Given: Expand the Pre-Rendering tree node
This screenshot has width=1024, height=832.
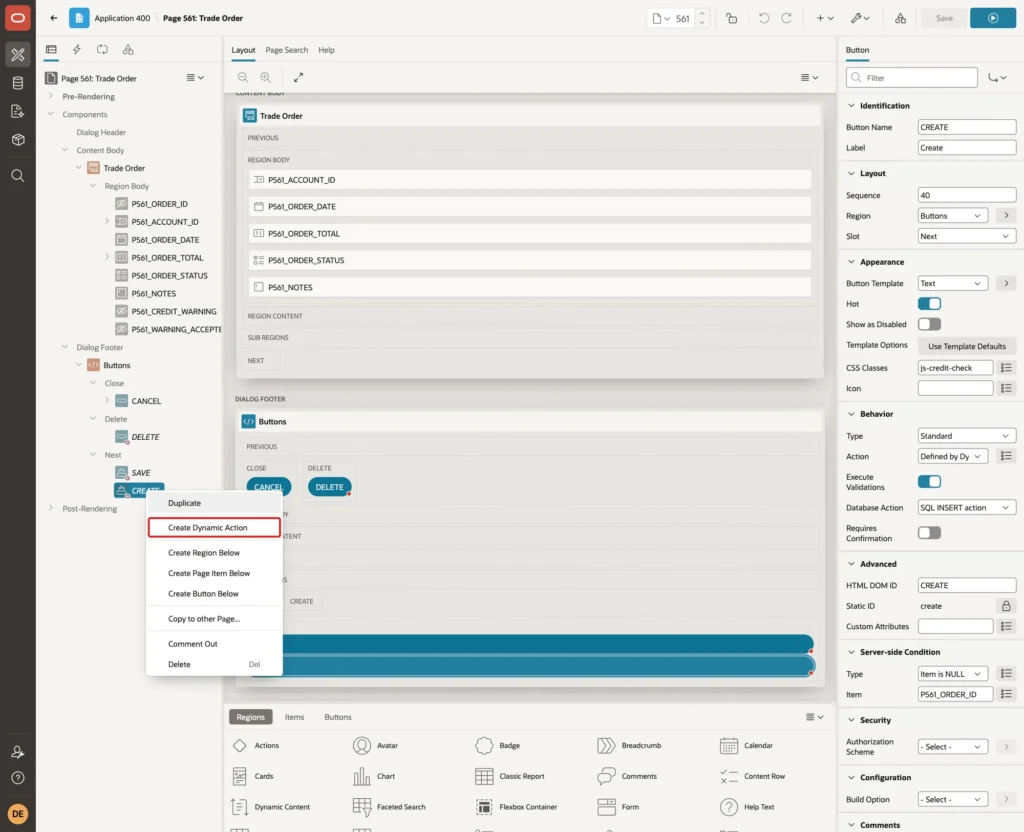Looking at the screenshot, I should [51, 96].
